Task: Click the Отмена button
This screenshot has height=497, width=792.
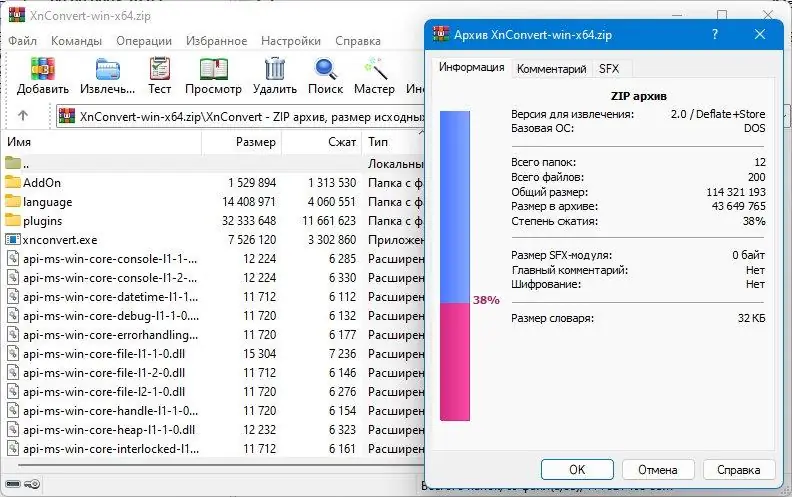Action: (x=658, y=470)
